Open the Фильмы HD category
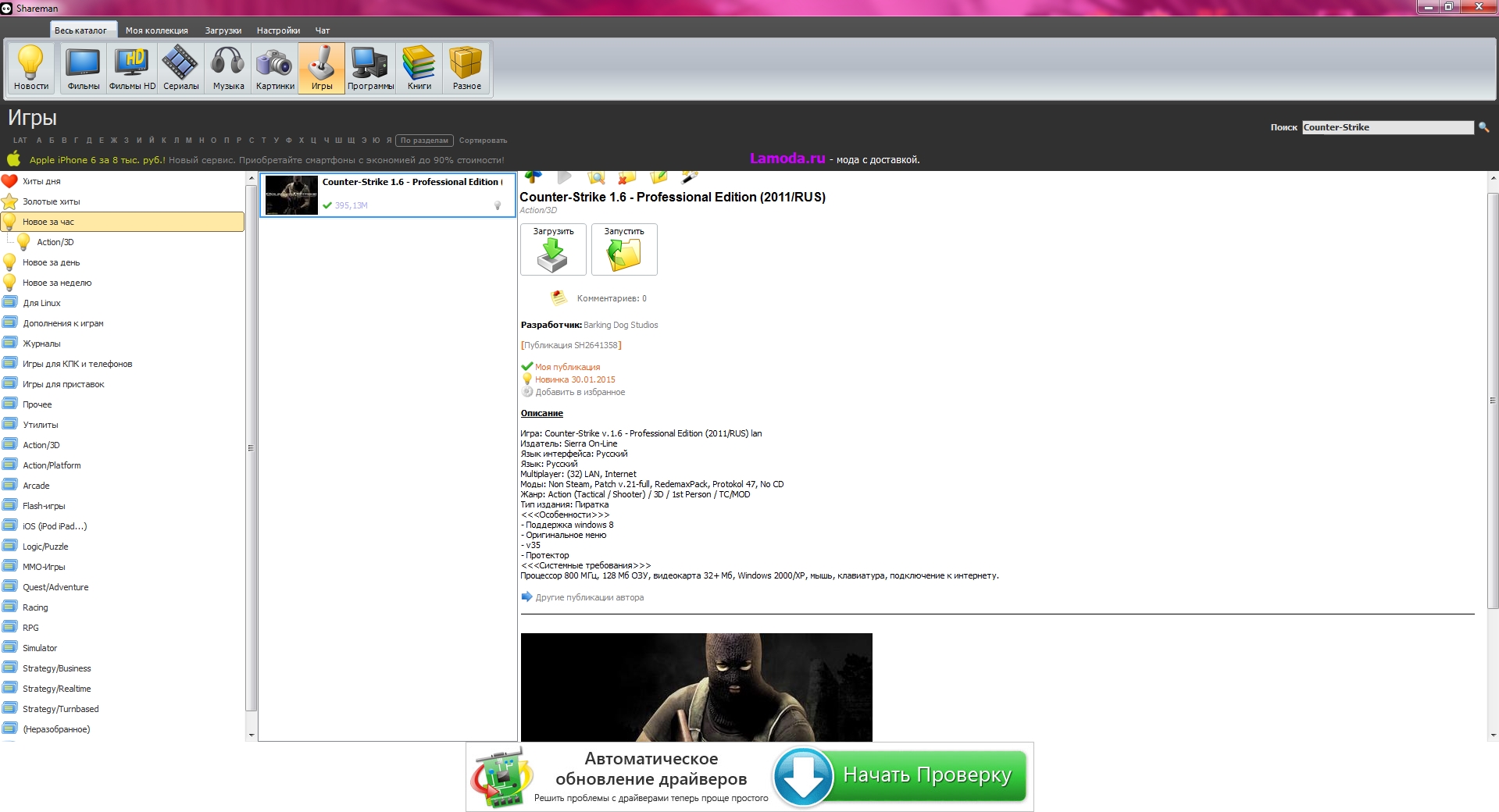Image resolution: width=1499 pixels, height=812 pixels. coord(132,69)
